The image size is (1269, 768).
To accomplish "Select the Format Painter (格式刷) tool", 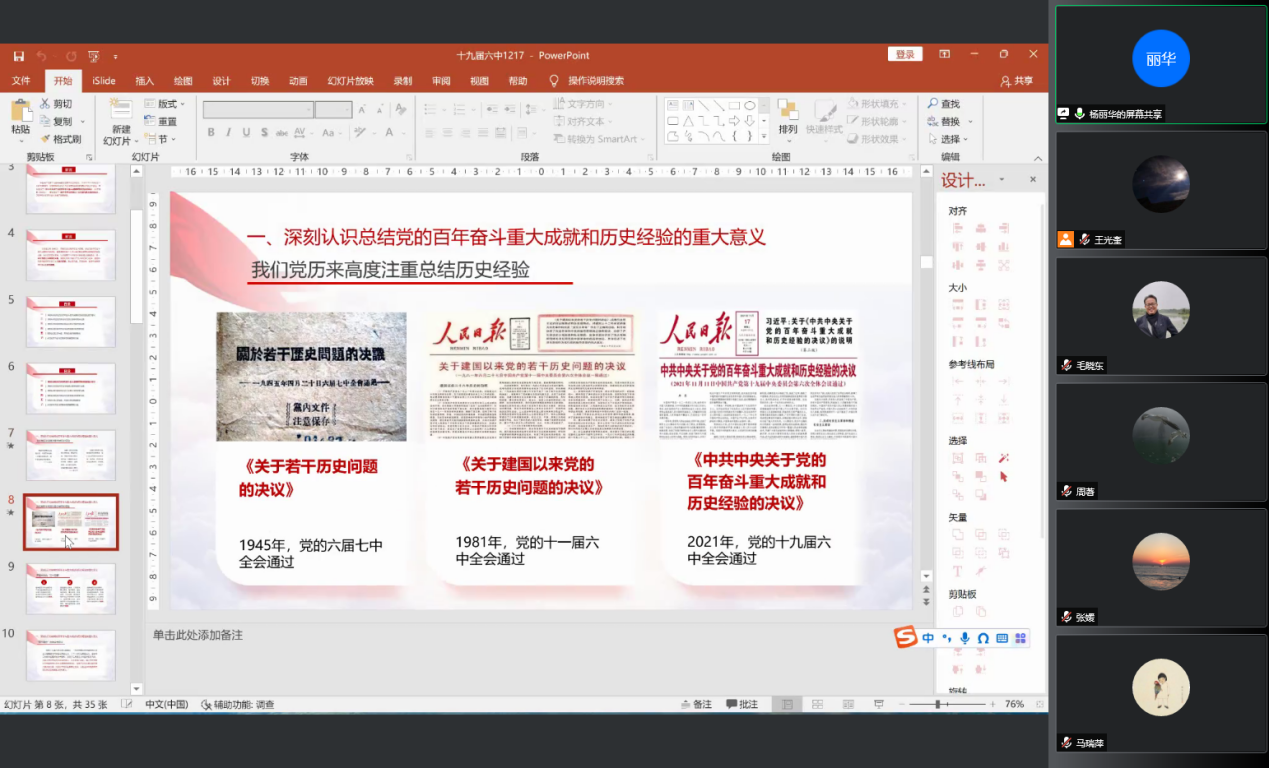I will pyautogui.click(x=60, y=139).
